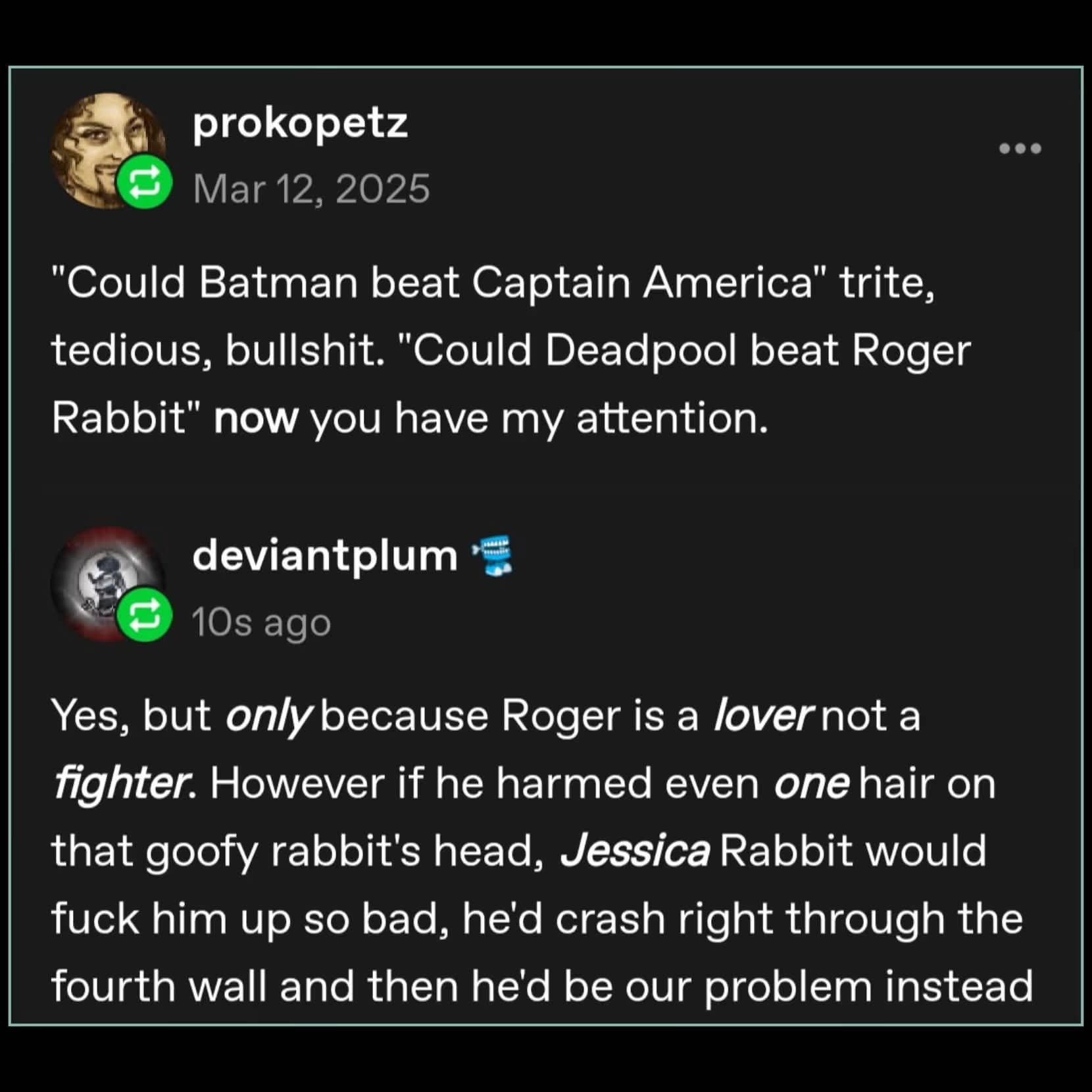Click the italic word "Jessica" in the reply

coord(635,851)
